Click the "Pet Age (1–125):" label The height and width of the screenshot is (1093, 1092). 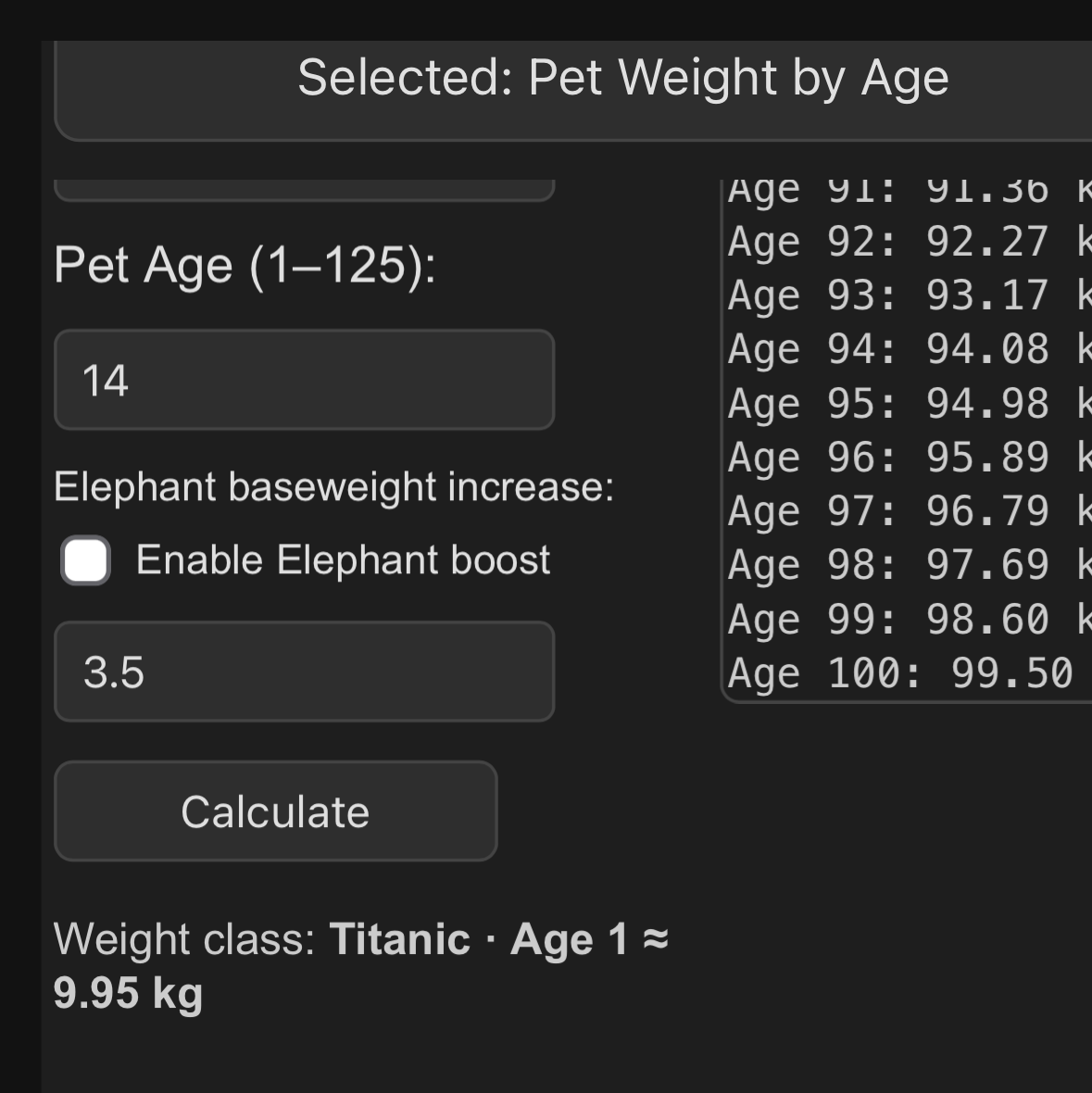245,266
